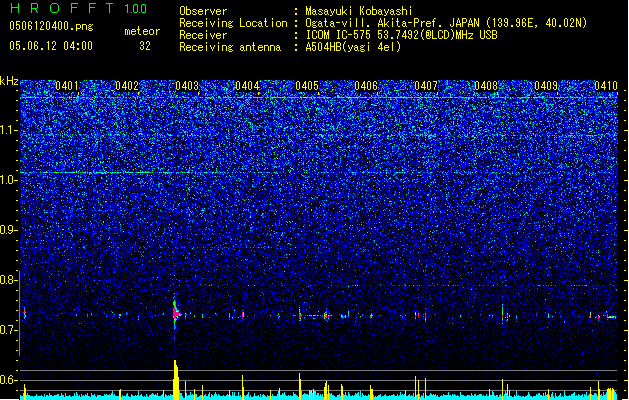Click observer name Masayuki Kobayashi
Viewport: 629px width, 400px height.
coord(359,11)
